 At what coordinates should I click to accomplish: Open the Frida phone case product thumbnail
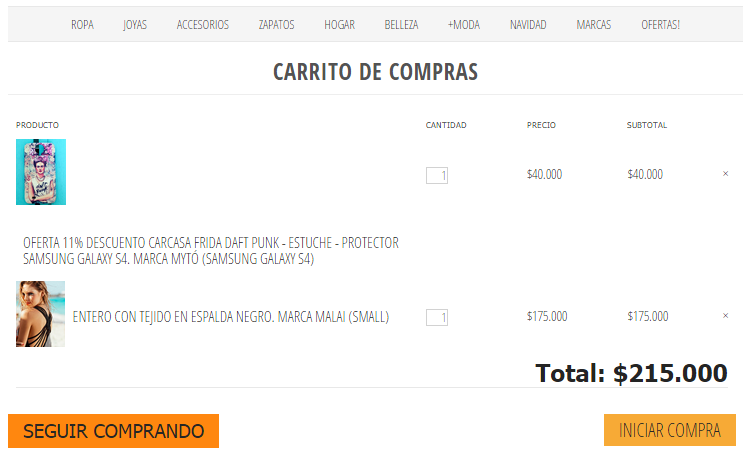pyautogui.click(x=41, y=172)
